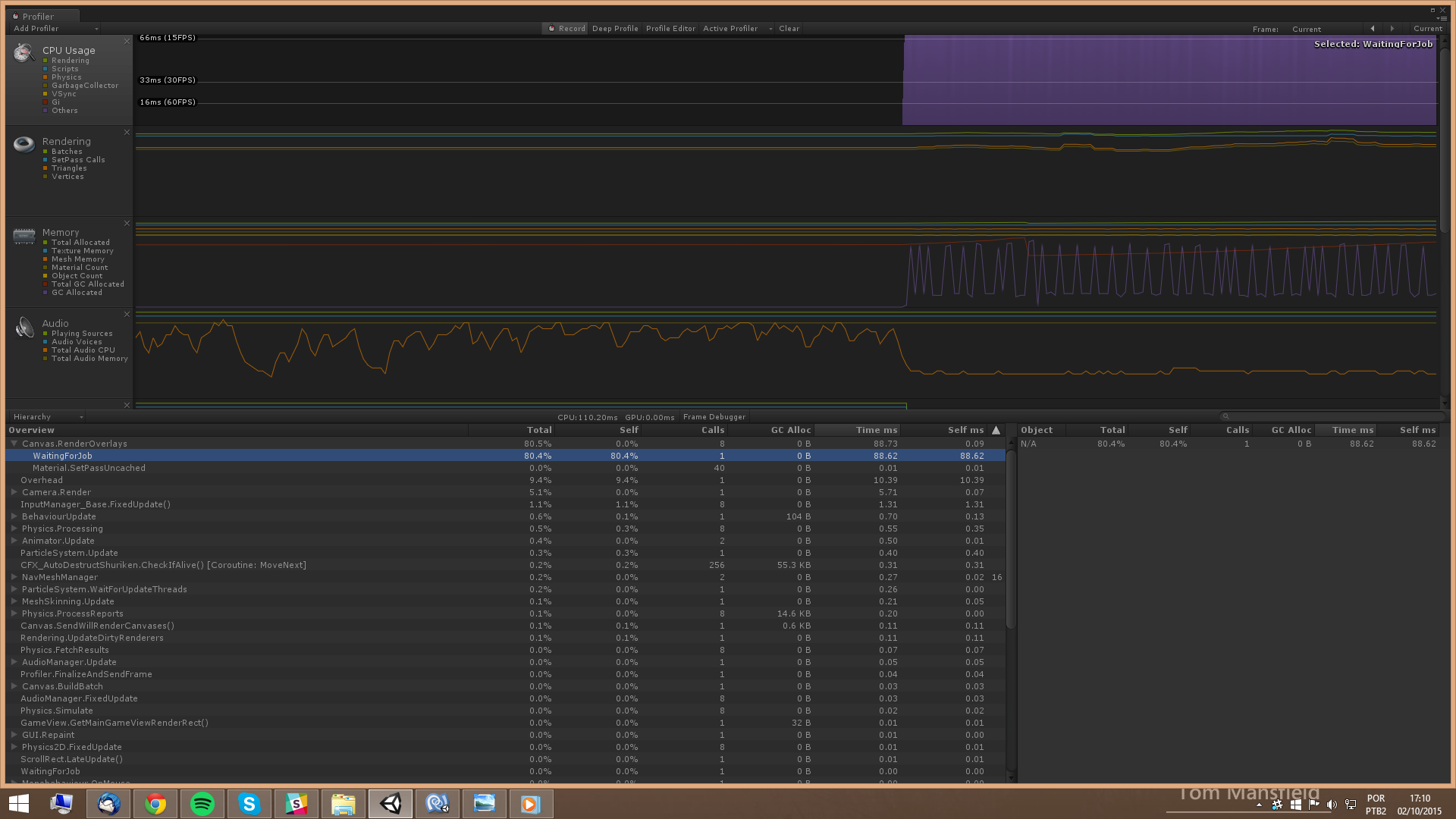Image resolution: width=1456 pixels, height=819 pixels.
Task: Open the Profile Editor
Action: point(670,29)
